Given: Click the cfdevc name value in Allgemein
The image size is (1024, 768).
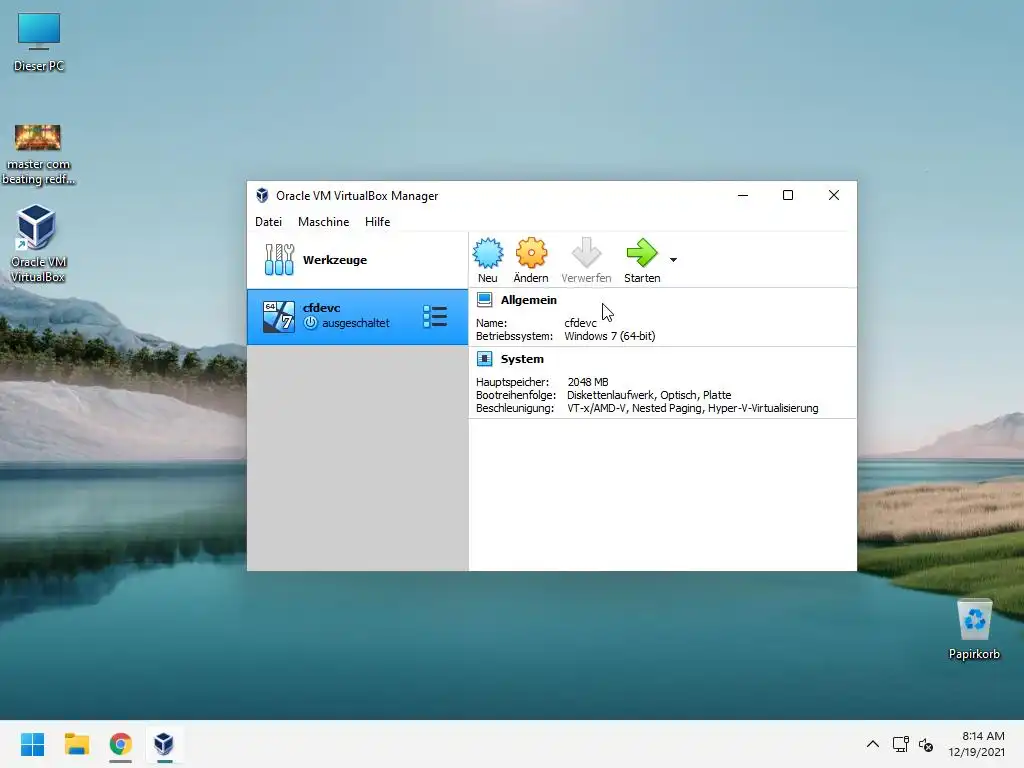Looking at the screenshot, I should (x=581, y=323).
